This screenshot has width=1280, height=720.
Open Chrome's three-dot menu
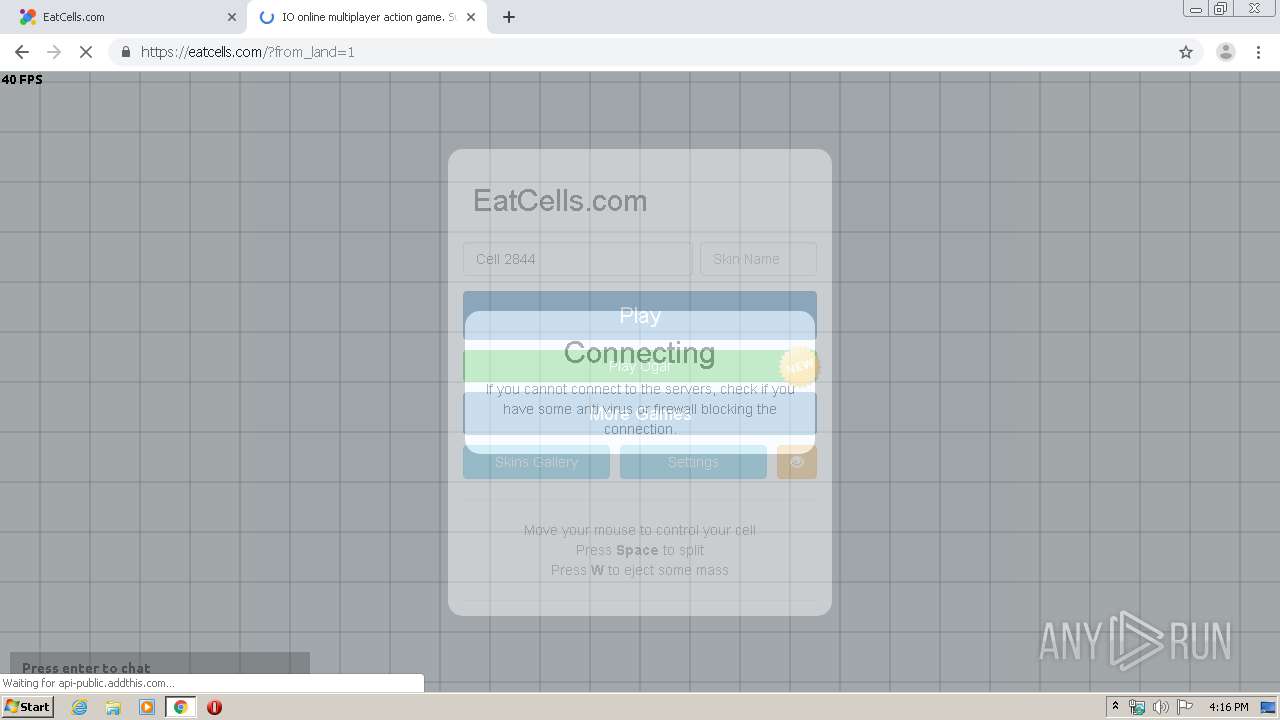coord(1259,52)
